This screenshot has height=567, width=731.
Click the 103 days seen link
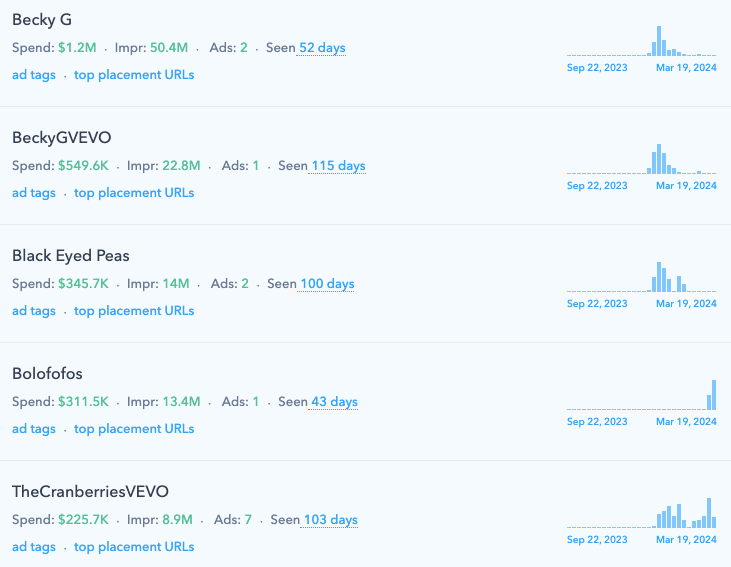coord(331,520)
